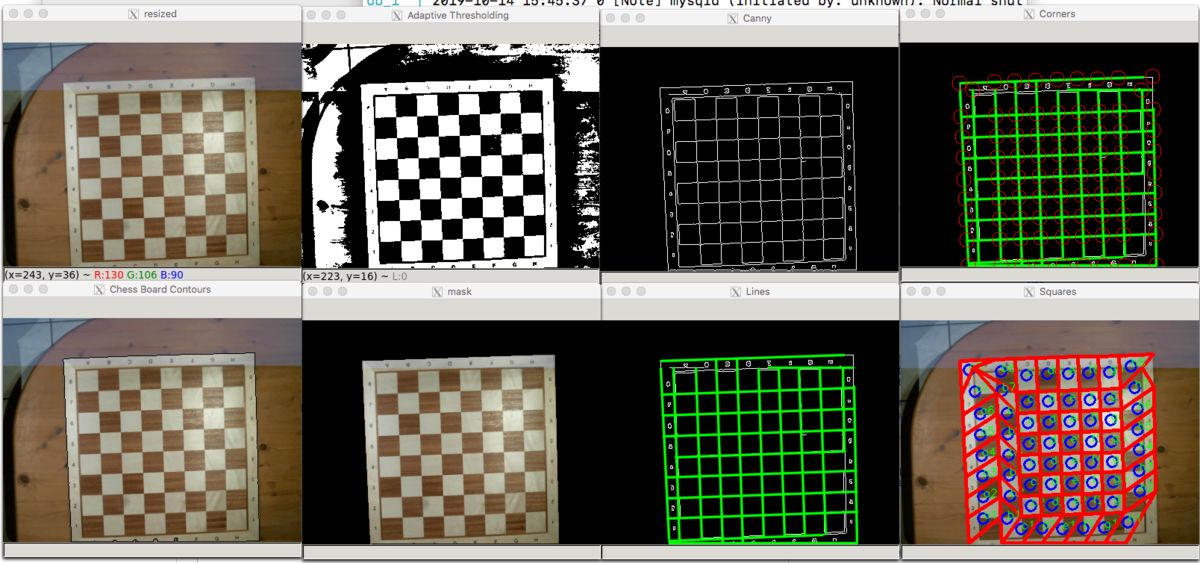Image resolution: width=1200 pixels, height=563 pixels.
Task: Focus the resized window by its title text
Action: point(161,14)
